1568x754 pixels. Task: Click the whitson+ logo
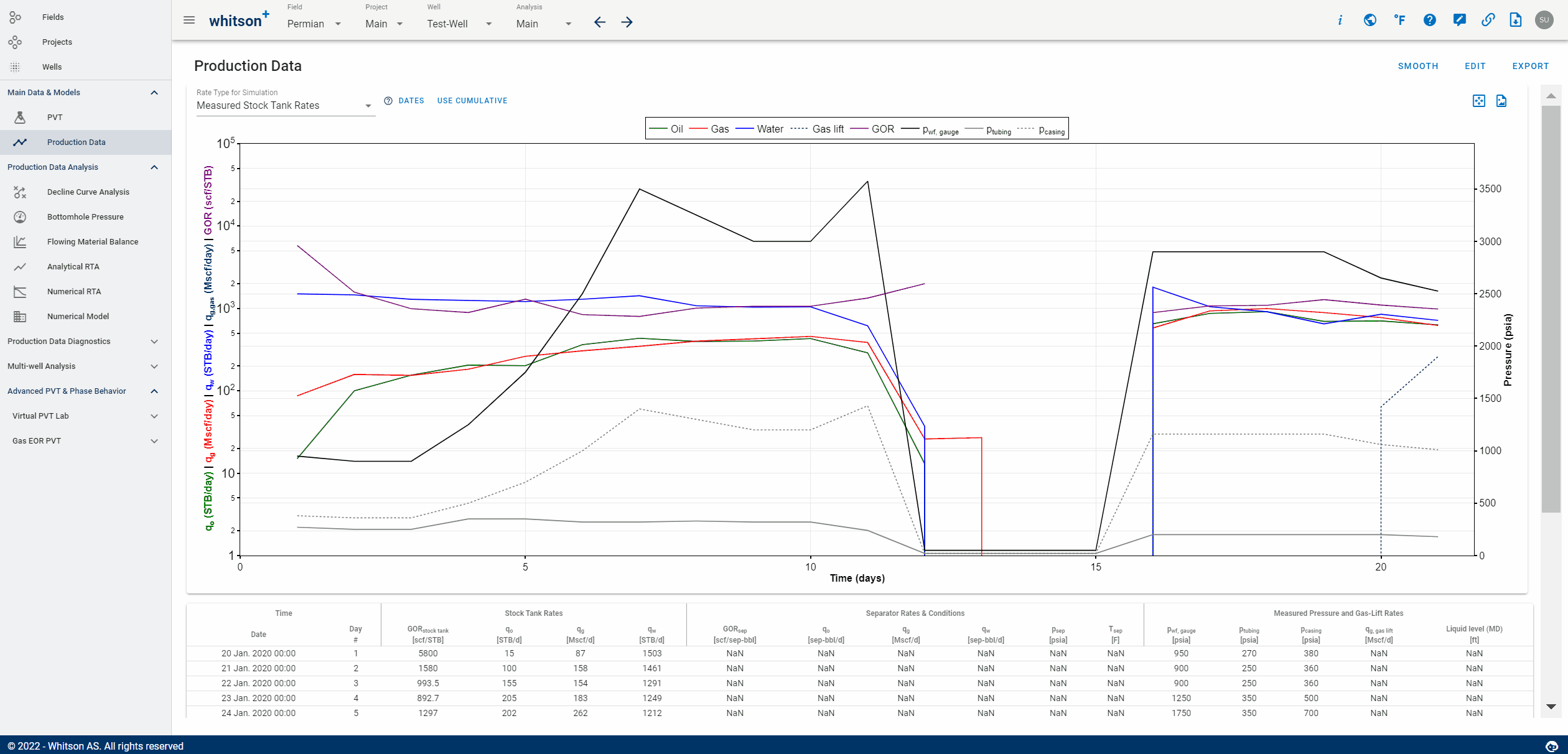click(239, 20)
